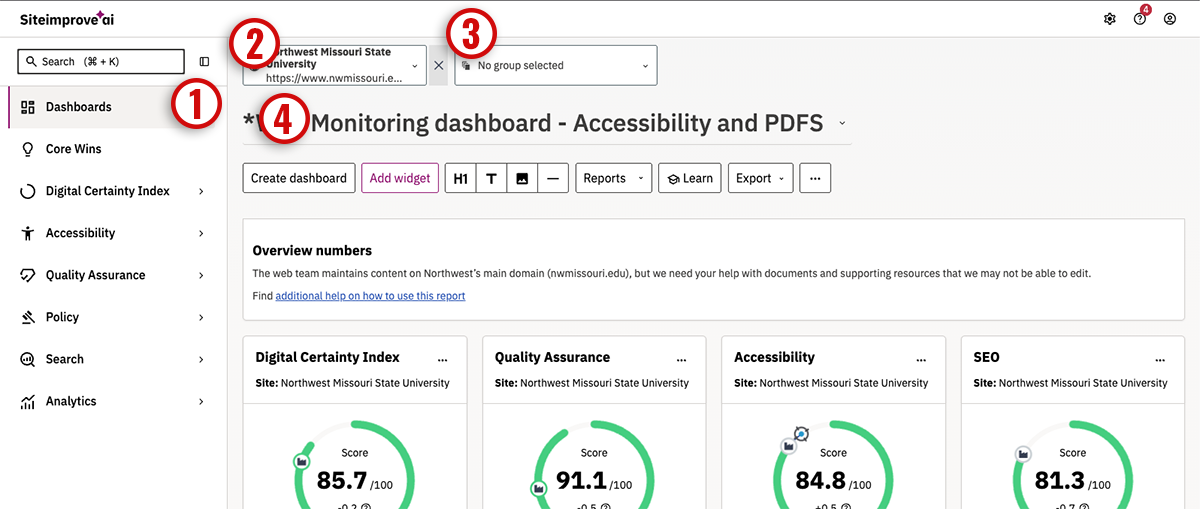Open the help icon with notification badge
Viewport: 1200px width, 509px height.
[x=1140, y=18]
